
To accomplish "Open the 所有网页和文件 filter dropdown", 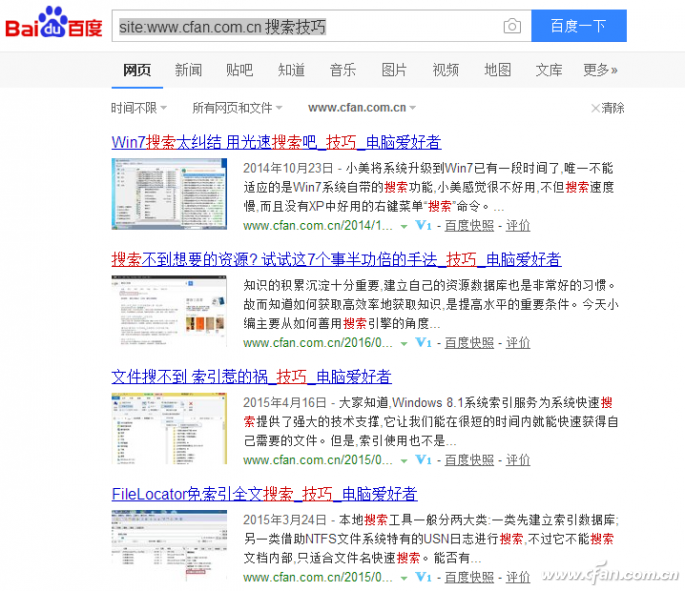I will 237,107.
